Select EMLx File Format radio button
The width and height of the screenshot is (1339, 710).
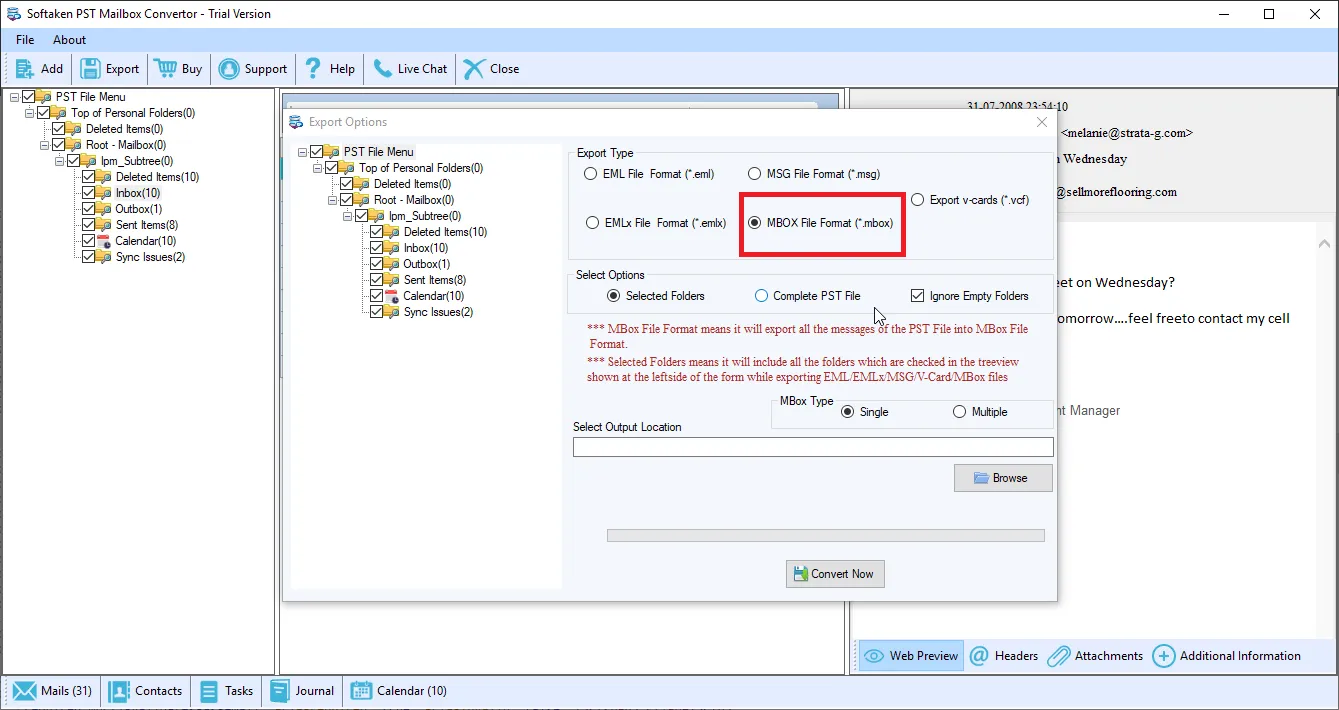click(591, 223)
